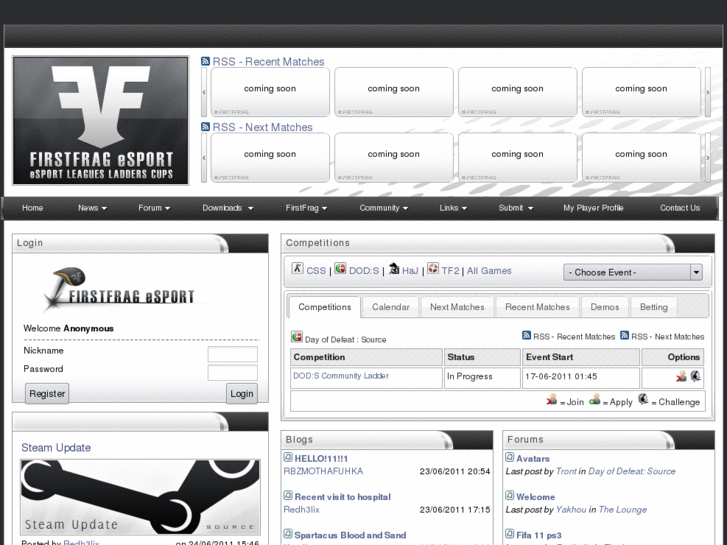Viewport: 727px width, 545px height.
Task: Expand the Downloads menu
Action: [x=228, y=208]
